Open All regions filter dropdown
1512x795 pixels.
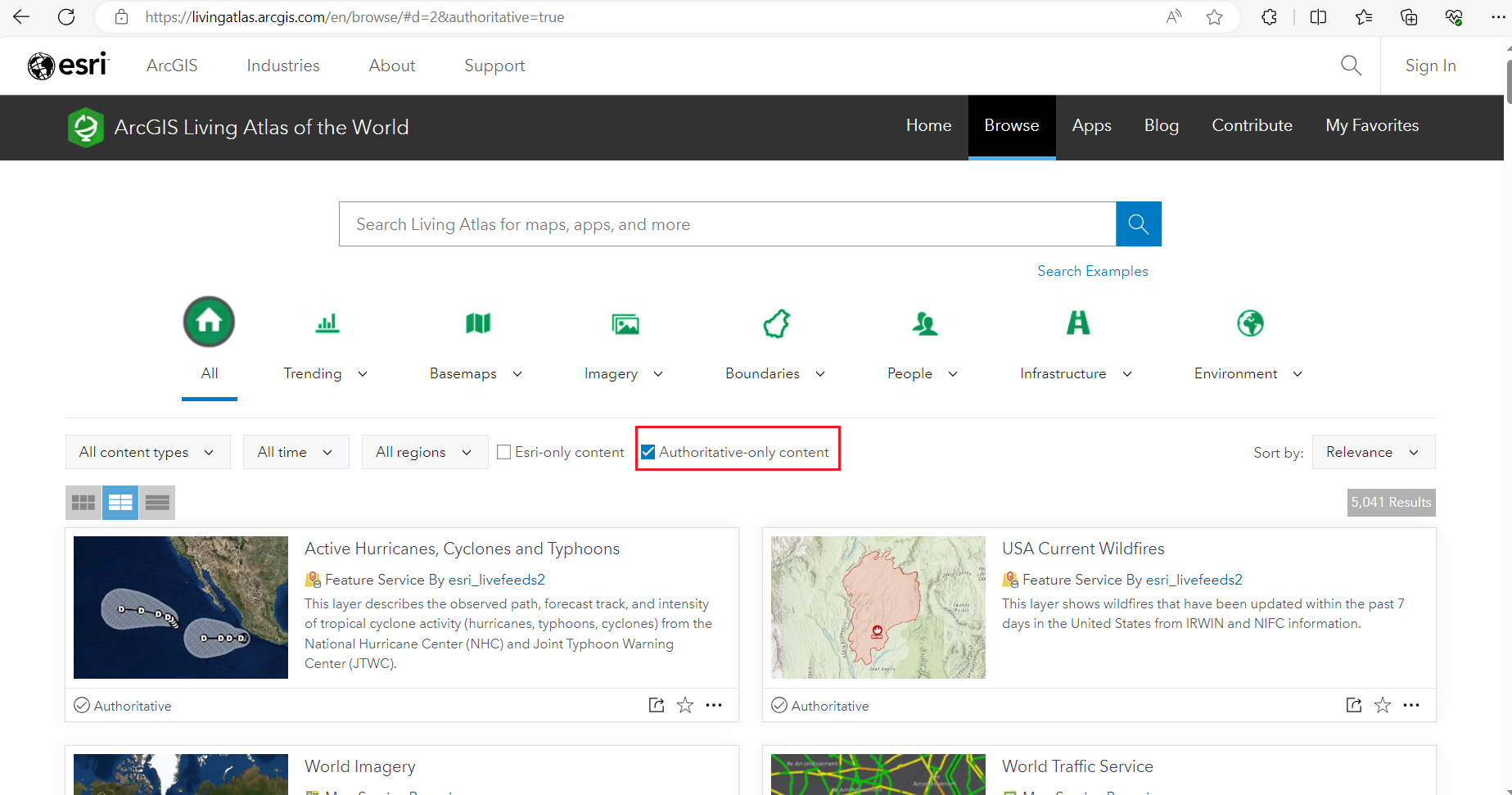(x=424, y=452)
